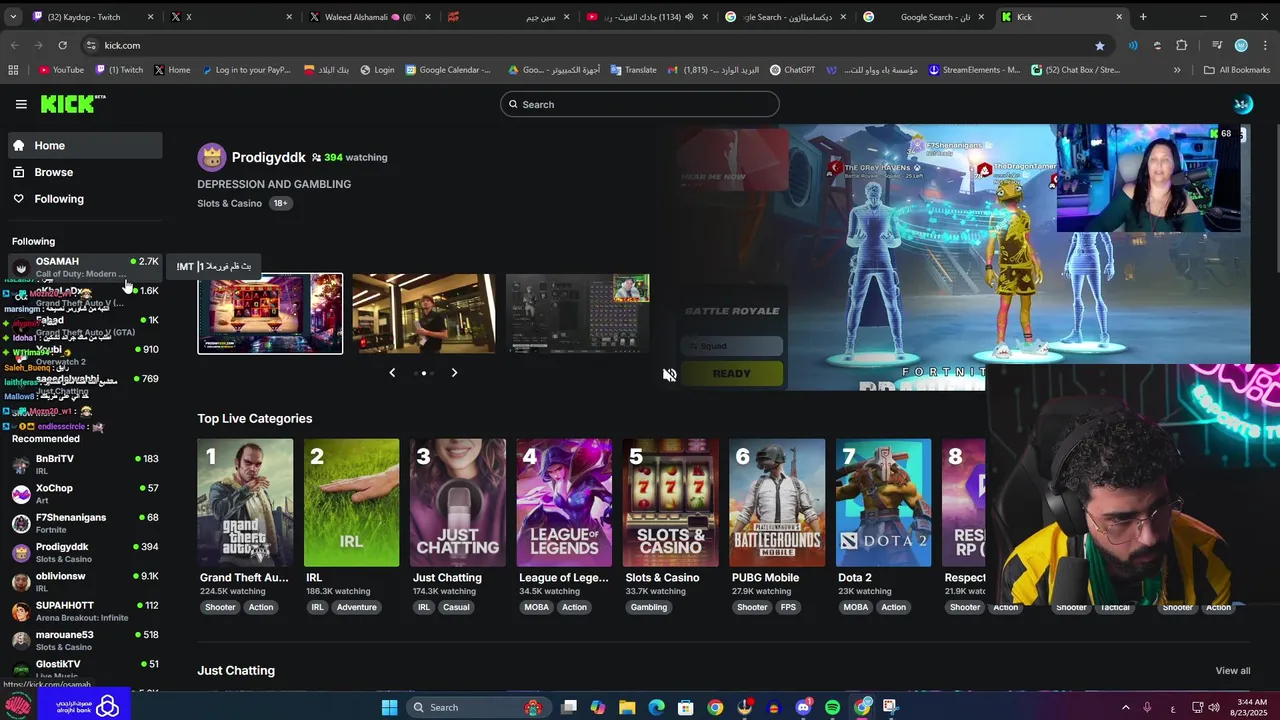Open YouTube bookmark
This screenshot has height=720, width=1280.
pos(61,70)
